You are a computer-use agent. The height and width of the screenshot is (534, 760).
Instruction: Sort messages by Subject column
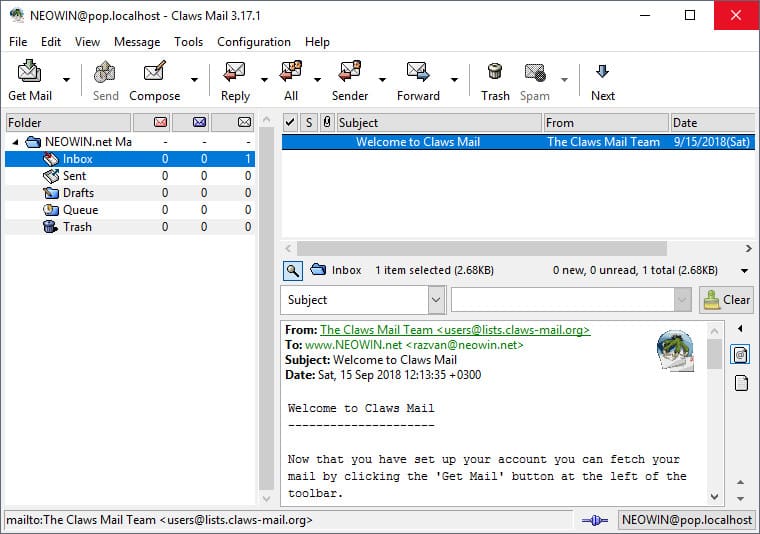click(439, 123)
